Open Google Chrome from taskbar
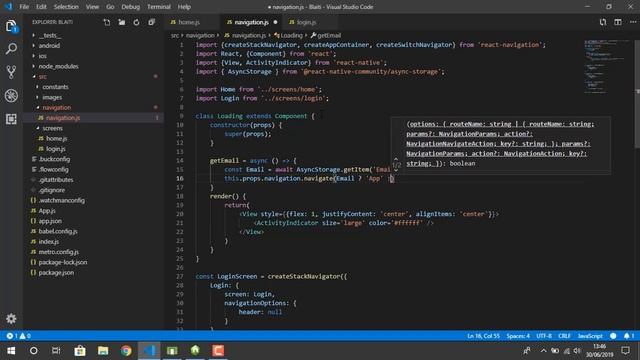This screenshot has width=640, height=360. pos(126,351)
